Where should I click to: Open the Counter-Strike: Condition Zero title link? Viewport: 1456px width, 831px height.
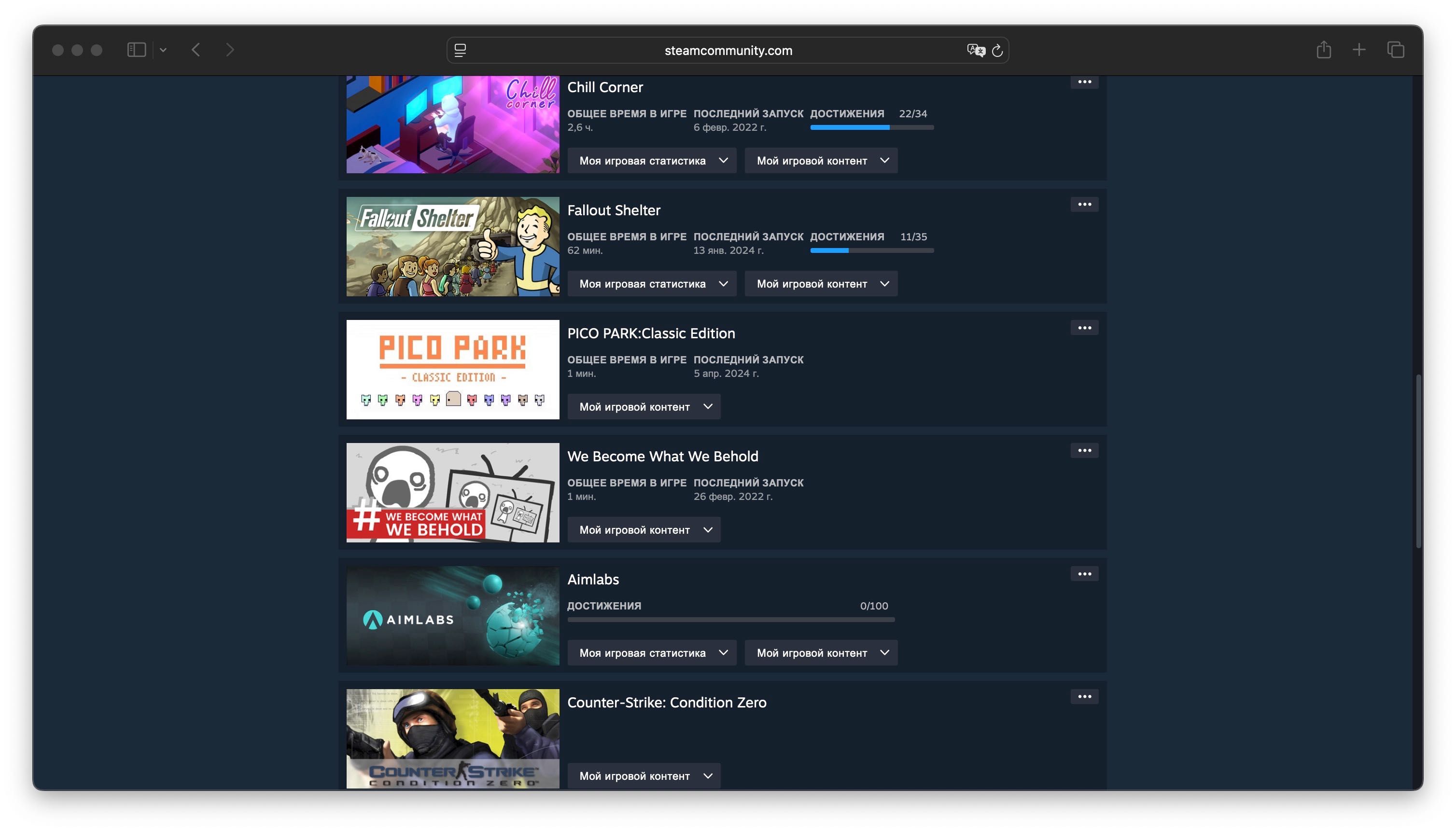pyautogui.click(x=666, y=703)
